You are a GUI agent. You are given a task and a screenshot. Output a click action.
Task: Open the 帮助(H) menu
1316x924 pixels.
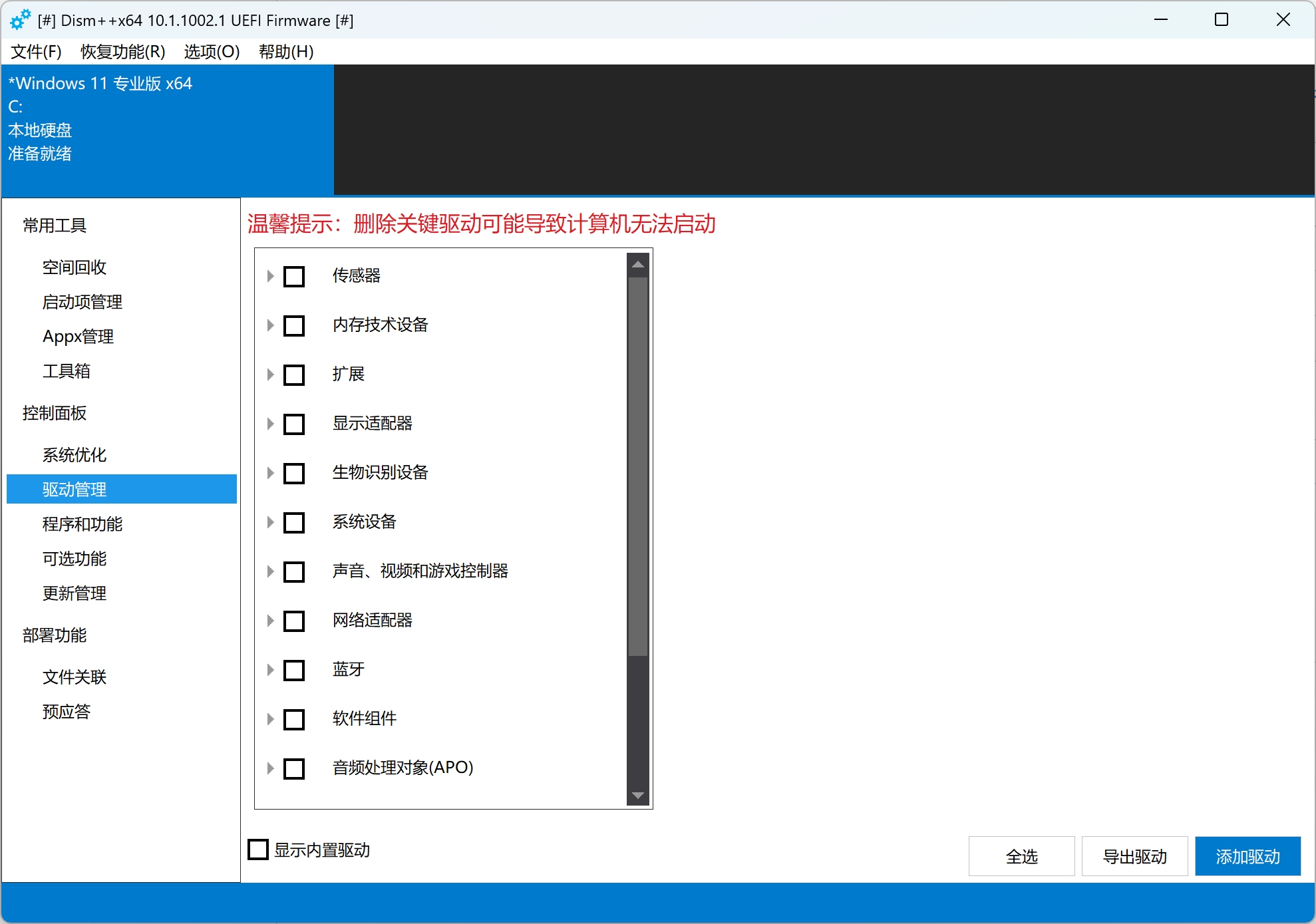point(286,51)
